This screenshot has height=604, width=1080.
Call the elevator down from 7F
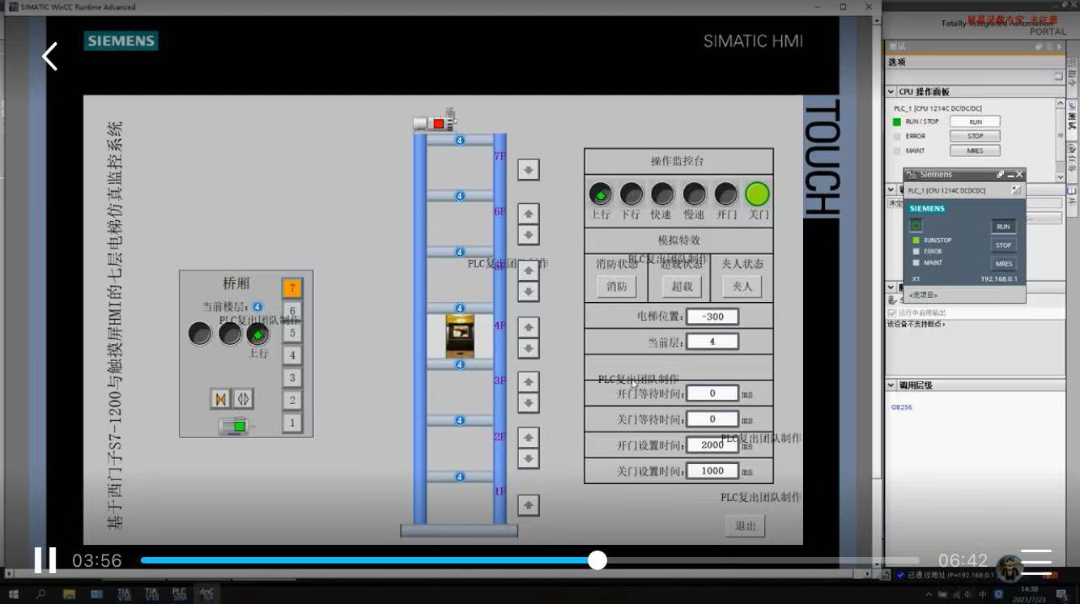coord(528,169)
